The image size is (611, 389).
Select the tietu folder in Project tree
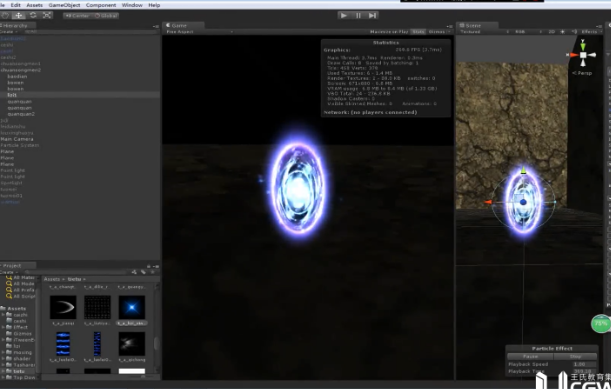16,371
